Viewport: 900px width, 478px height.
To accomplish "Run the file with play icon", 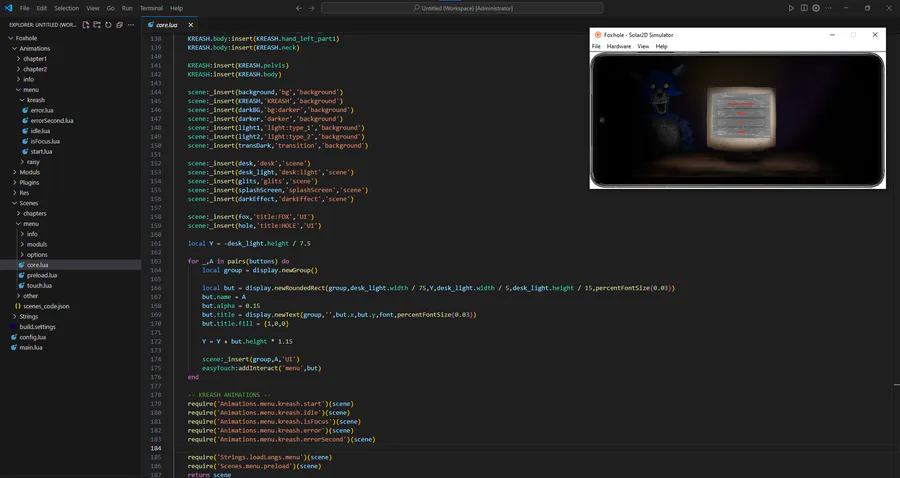I will click(791, 8).
